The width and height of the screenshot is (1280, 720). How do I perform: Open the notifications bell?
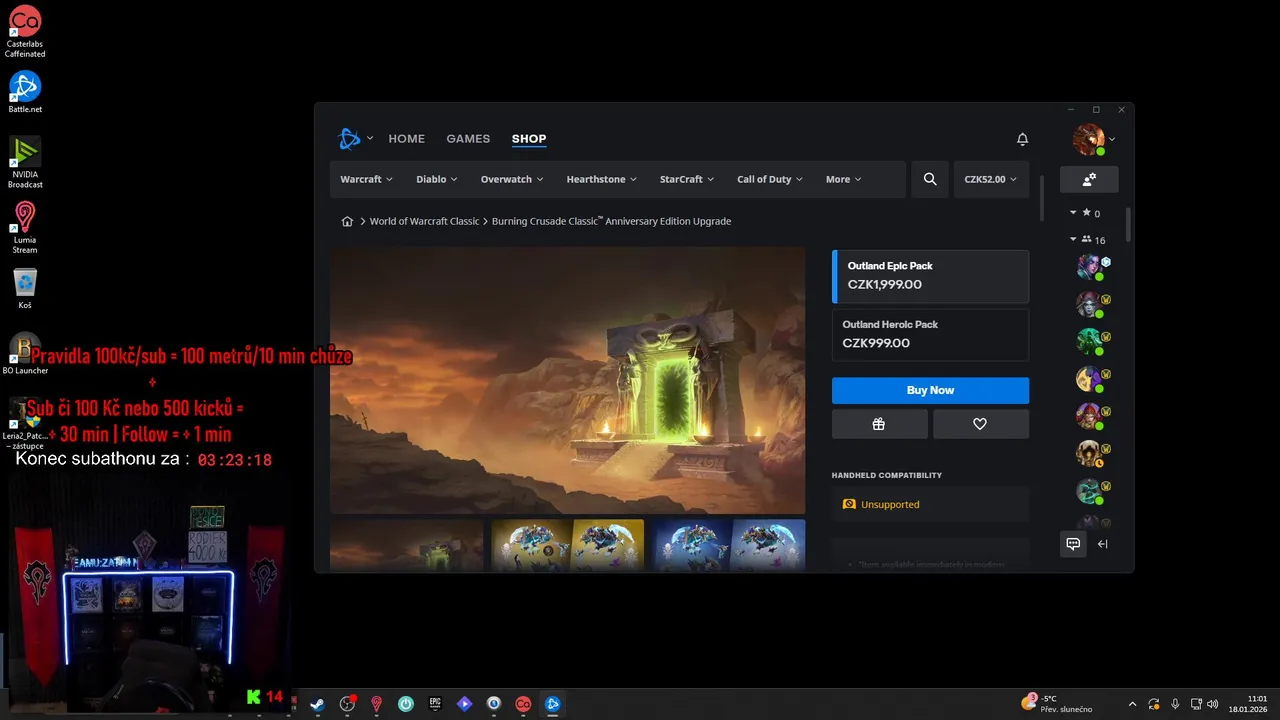click(x=1022, y=139)
